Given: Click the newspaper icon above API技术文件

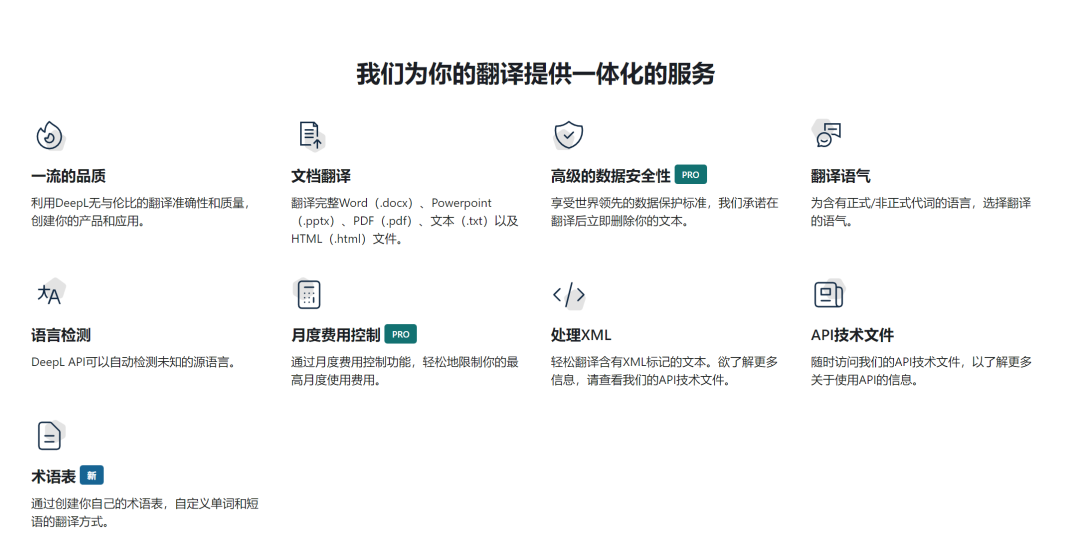Looking at the screenshot, I should pyautogui.click(x=829, y=294).
